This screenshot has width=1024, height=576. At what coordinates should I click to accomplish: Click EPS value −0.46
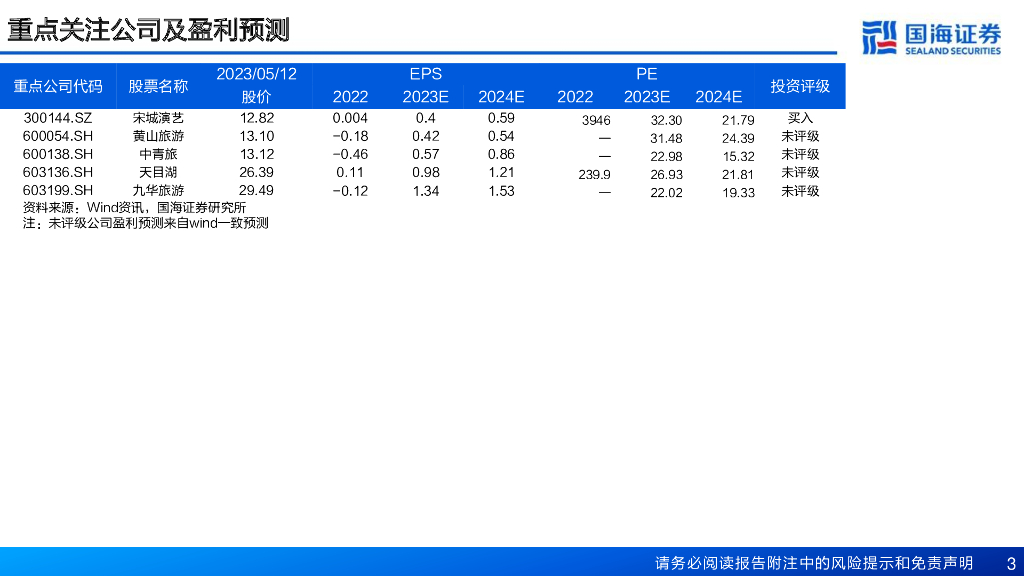tap(350, 155)
